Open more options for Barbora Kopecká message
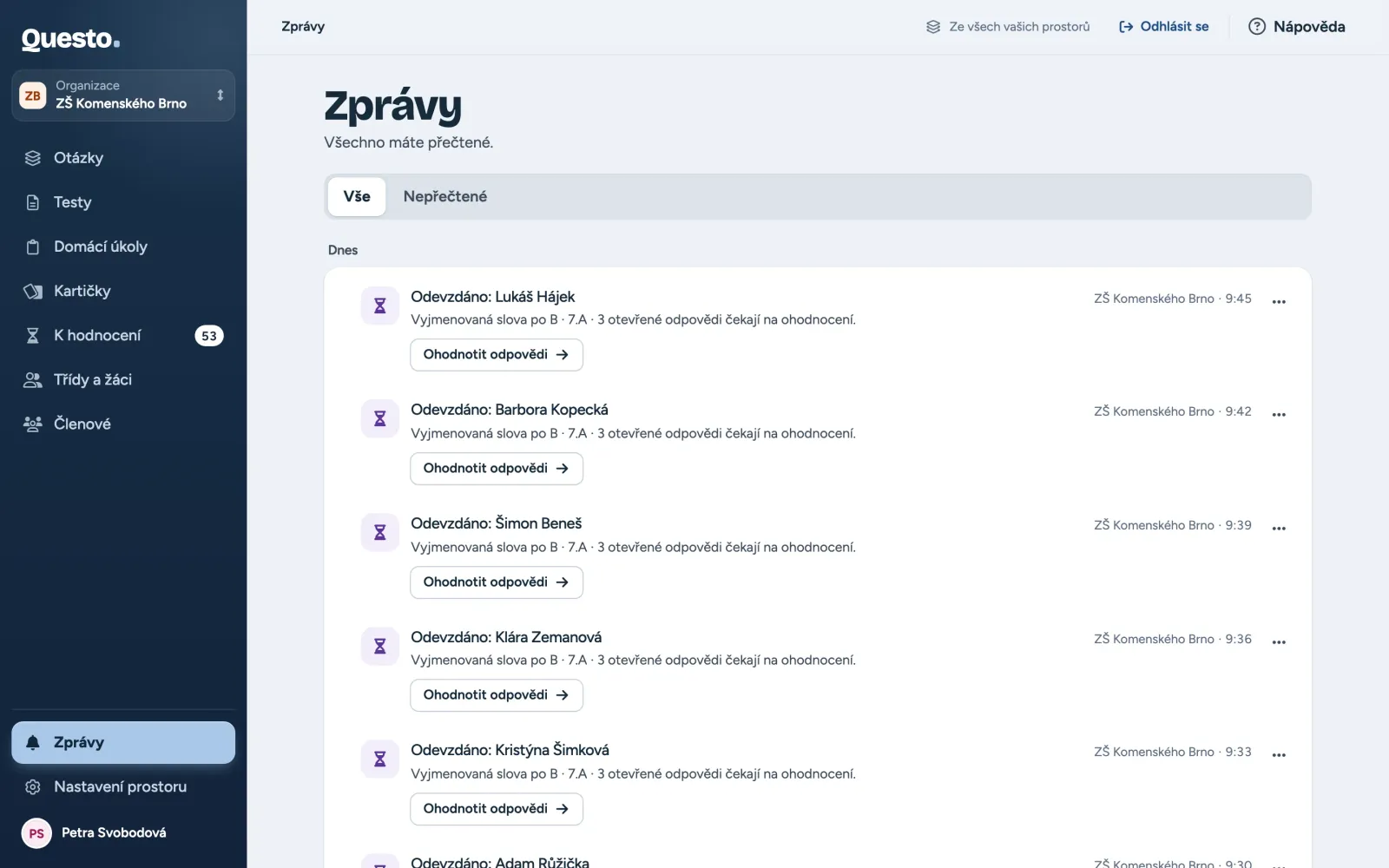Screen dimensions: 1389x868 (1279, 414)
